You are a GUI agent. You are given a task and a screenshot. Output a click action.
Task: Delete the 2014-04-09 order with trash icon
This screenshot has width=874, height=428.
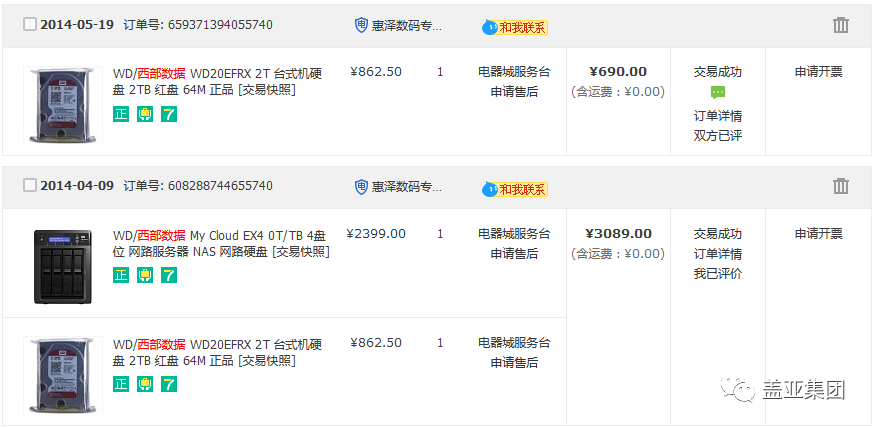841,186
